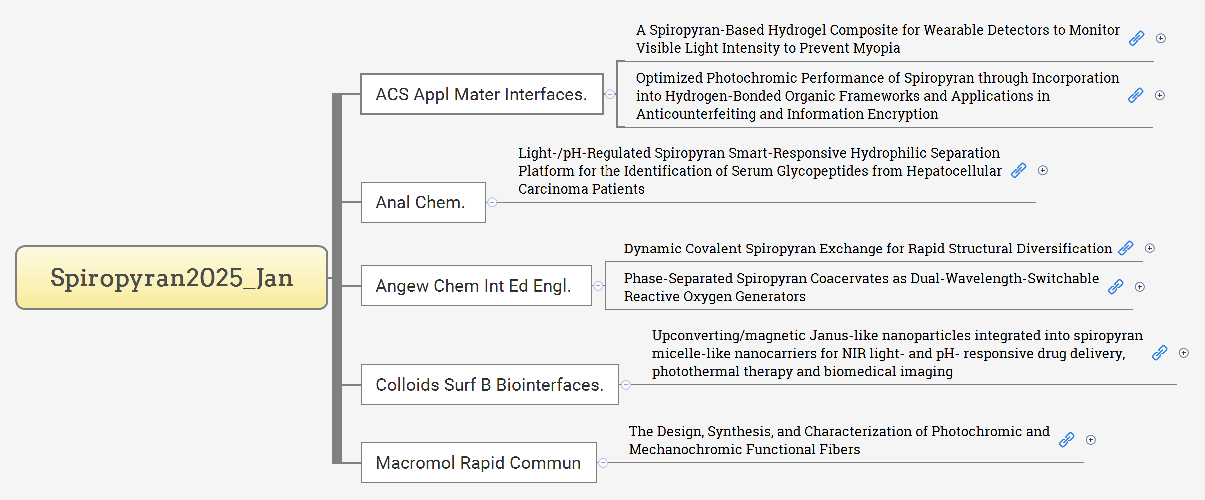Open link icon for Mechanochromic Functional Fibers paper
1205x500 pixels.
click(1066, 439)
